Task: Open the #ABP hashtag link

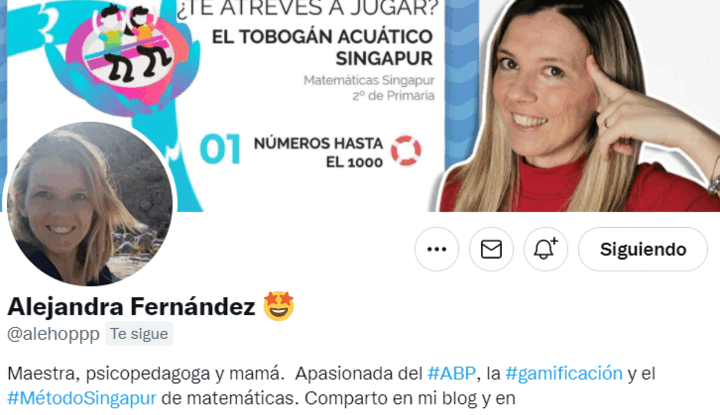Action: click(x=451, y=373)
